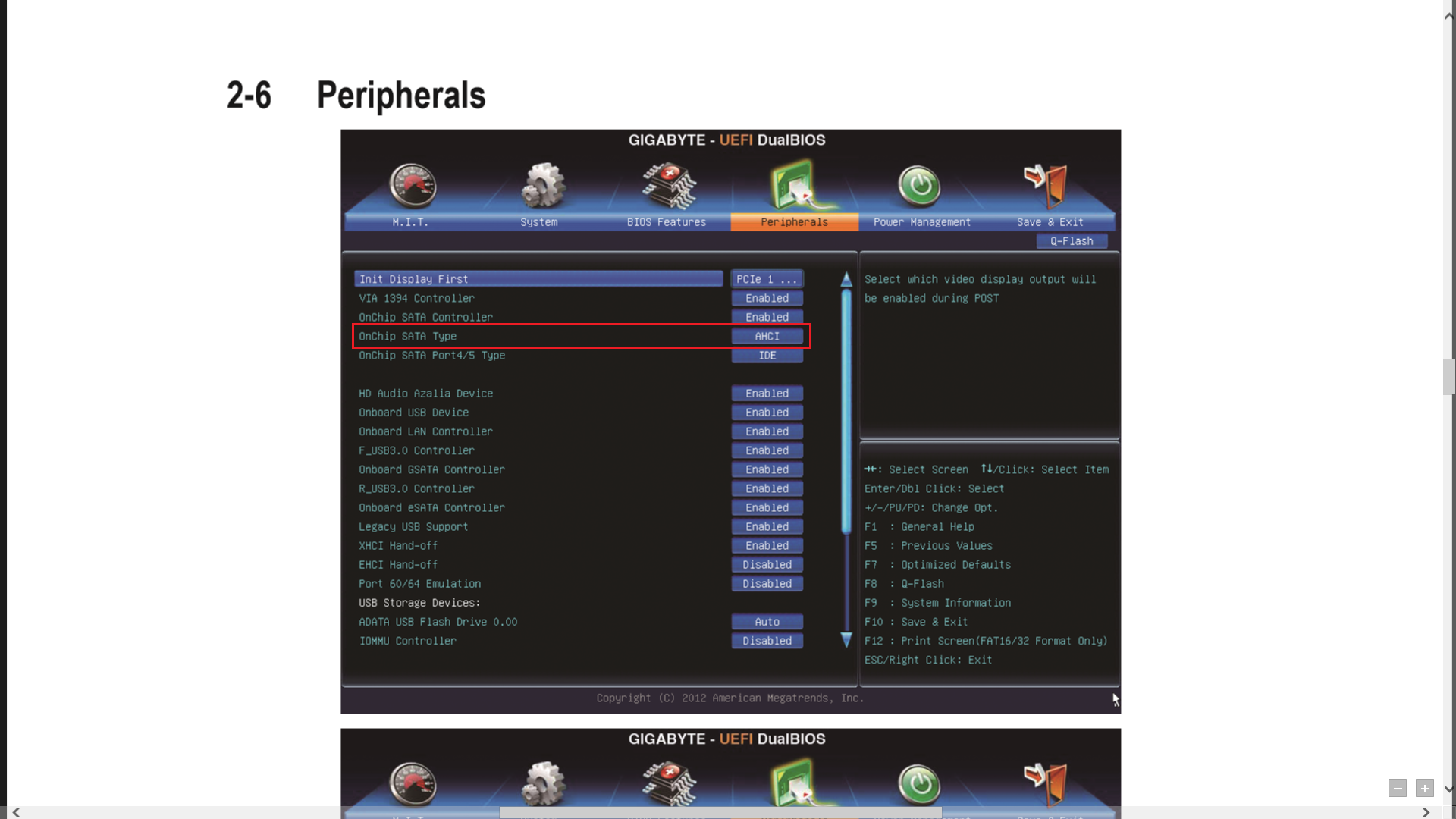Click the BIOS settings list scrollbar

[x=846, y=412]
